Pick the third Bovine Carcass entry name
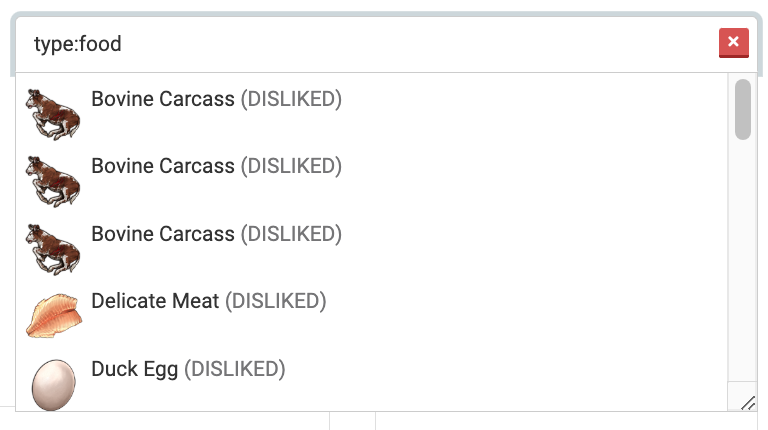This screenshot has height=430, width=768. (x=162, y=234)
